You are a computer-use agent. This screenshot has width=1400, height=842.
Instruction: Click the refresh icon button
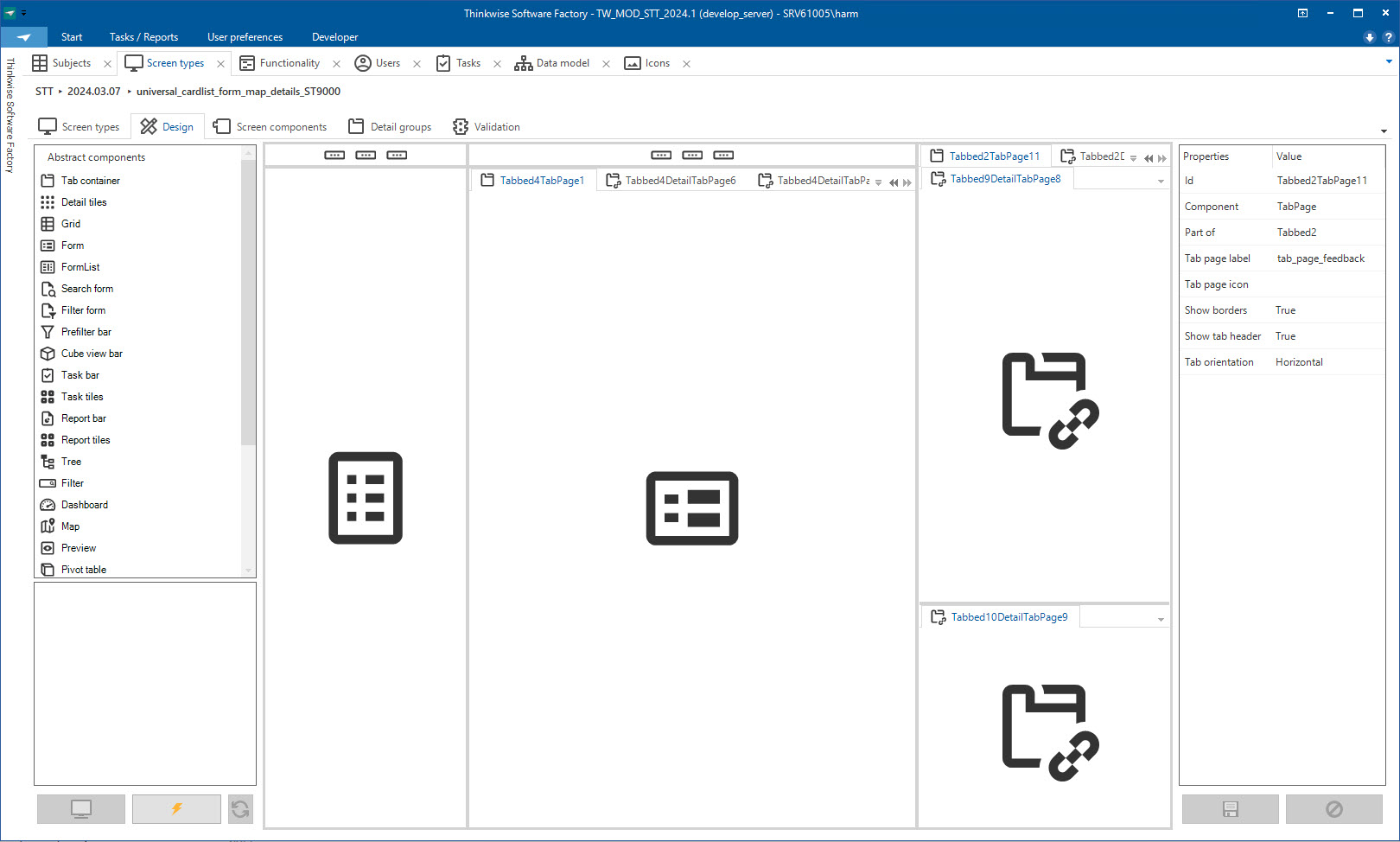tap(240, 809)
